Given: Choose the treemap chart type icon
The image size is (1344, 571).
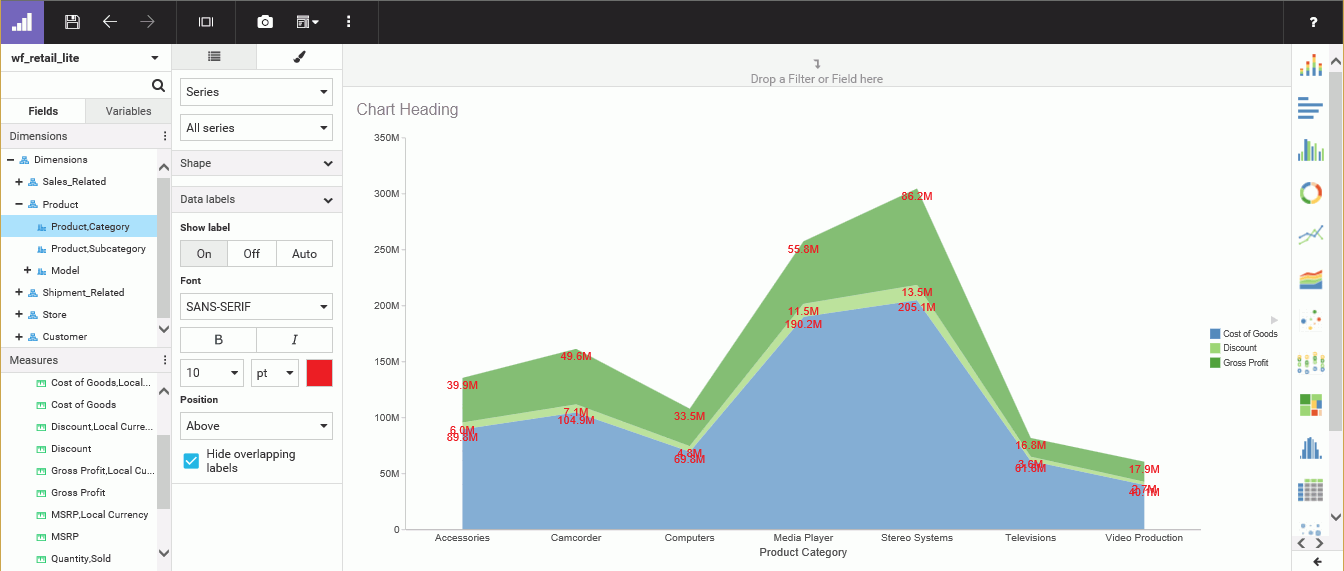Looking at the screenshot, I should click(1310, 405).
